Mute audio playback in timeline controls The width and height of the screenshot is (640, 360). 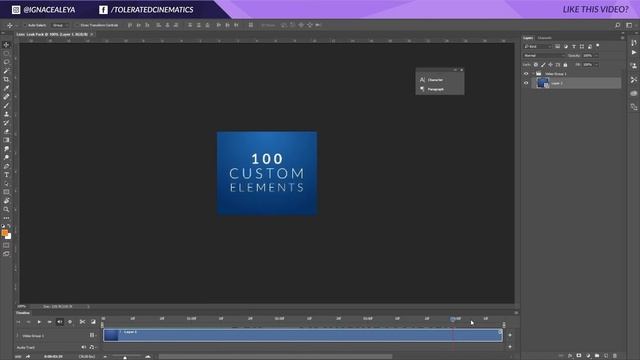60,322
